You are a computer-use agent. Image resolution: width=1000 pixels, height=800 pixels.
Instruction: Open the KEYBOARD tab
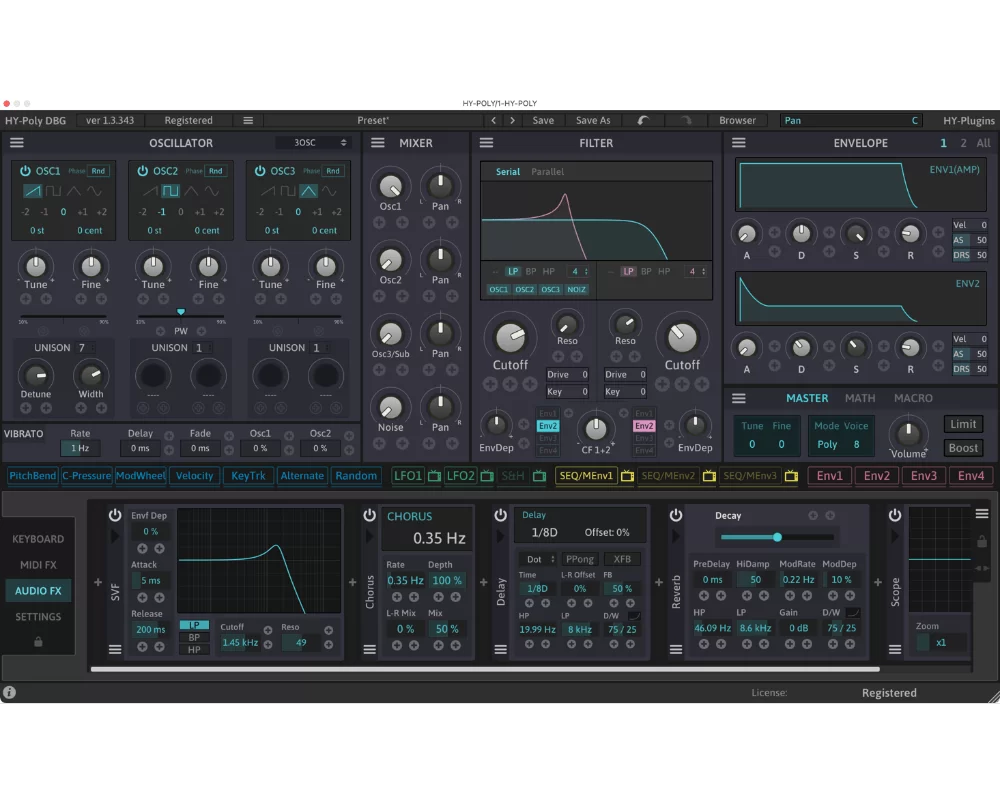(x=38, y=539)
